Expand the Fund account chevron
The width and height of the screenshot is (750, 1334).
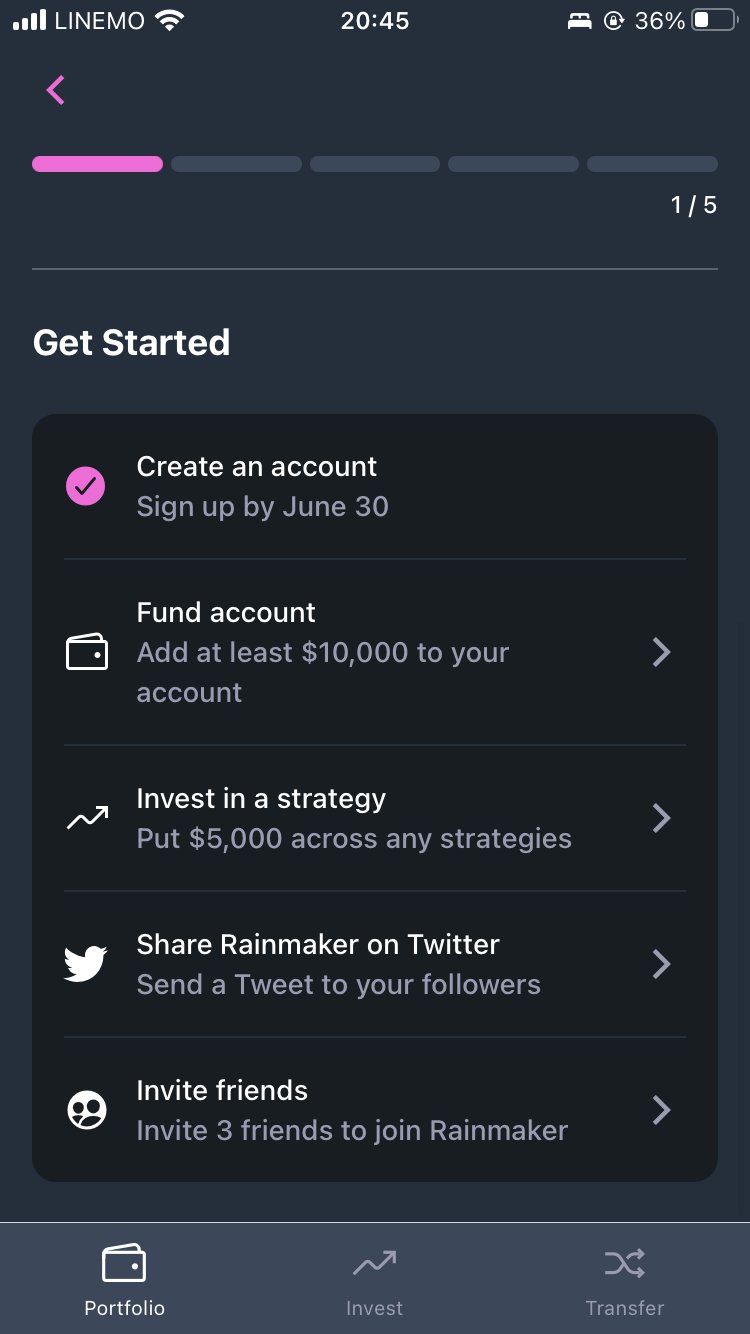pyautogui.click(x=661, y=653)
